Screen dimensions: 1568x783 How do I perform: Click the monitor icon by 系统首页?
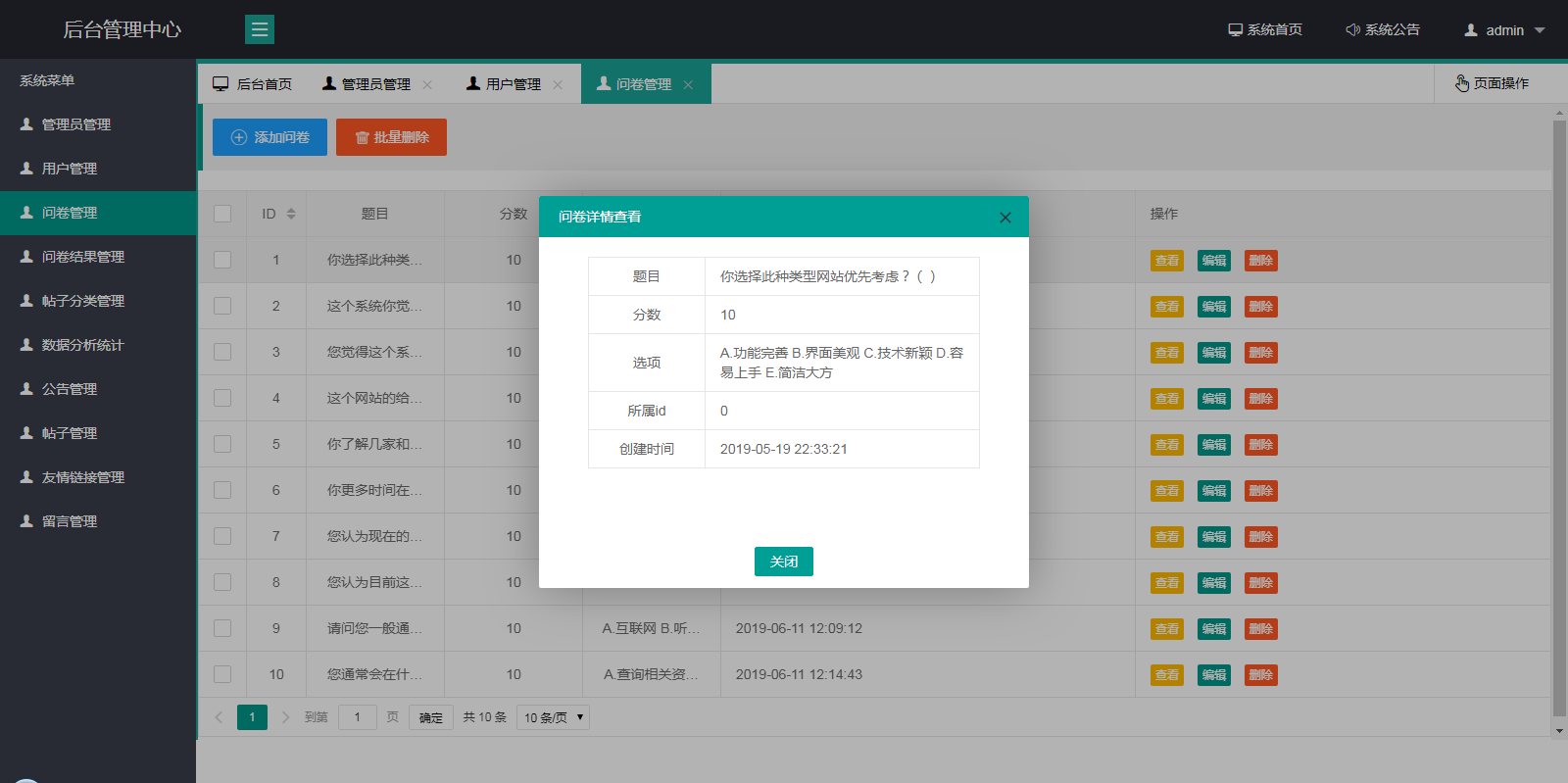tap(1235, 29)
